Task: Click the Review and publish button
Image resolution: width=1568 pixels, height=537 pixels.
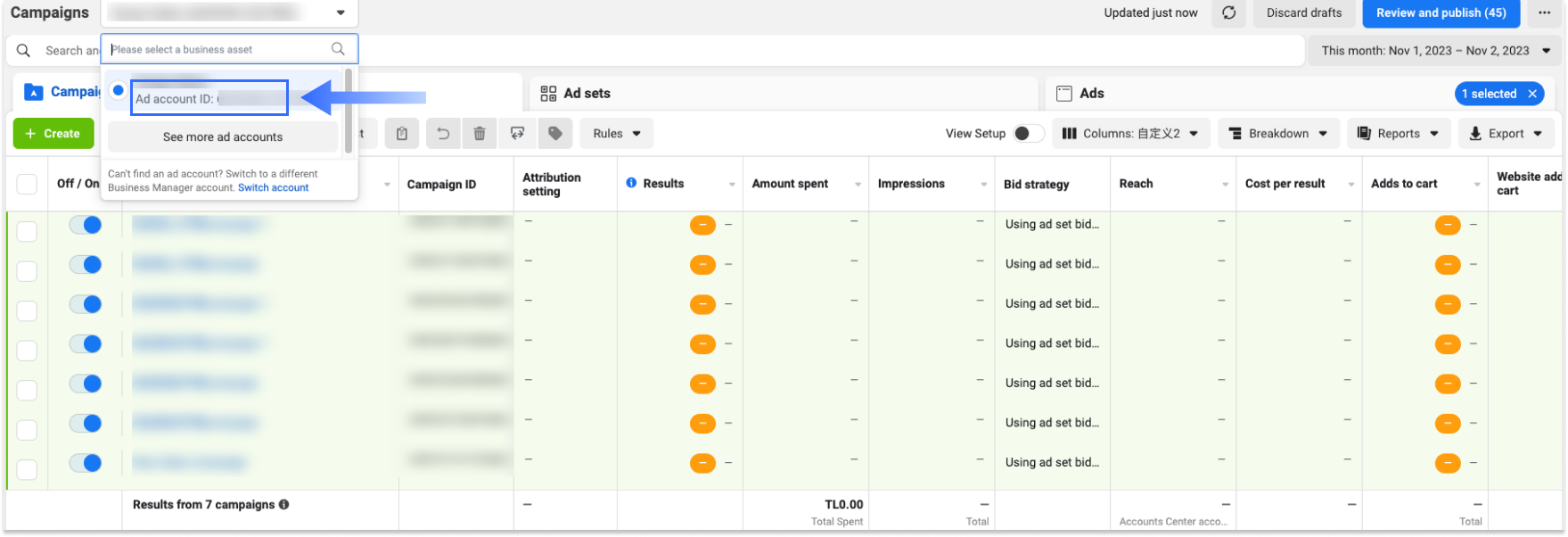Action: [1441, 12]
